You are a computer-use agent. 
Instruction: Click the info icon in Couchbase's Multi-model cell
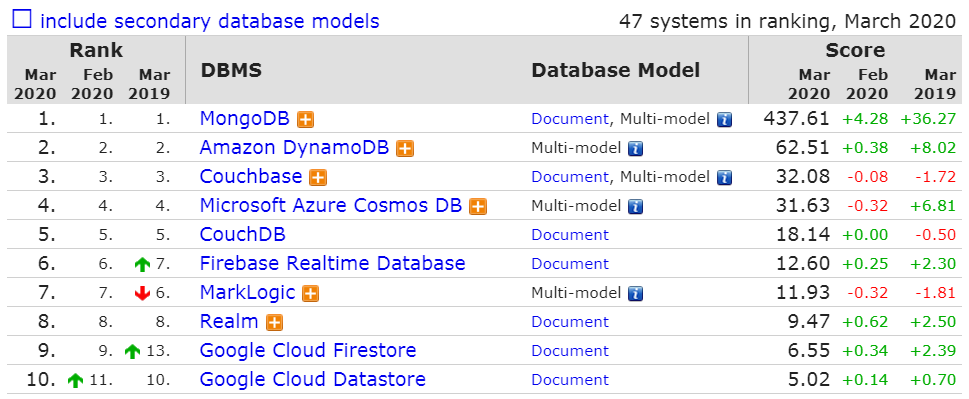tap(724, 178)
